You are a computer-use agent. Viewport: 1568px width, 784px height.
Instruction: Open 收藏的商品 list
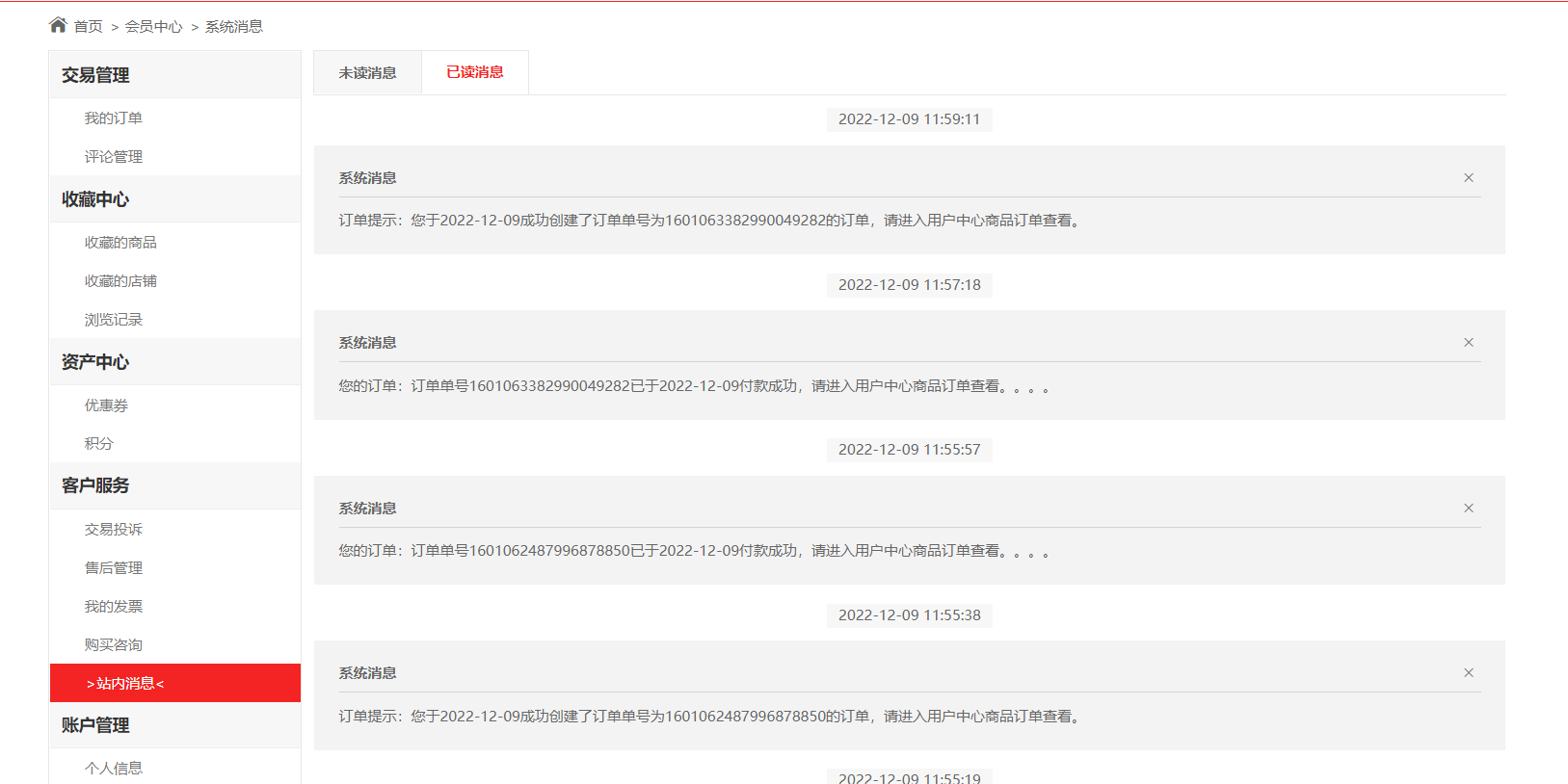[x=120, y=242]
